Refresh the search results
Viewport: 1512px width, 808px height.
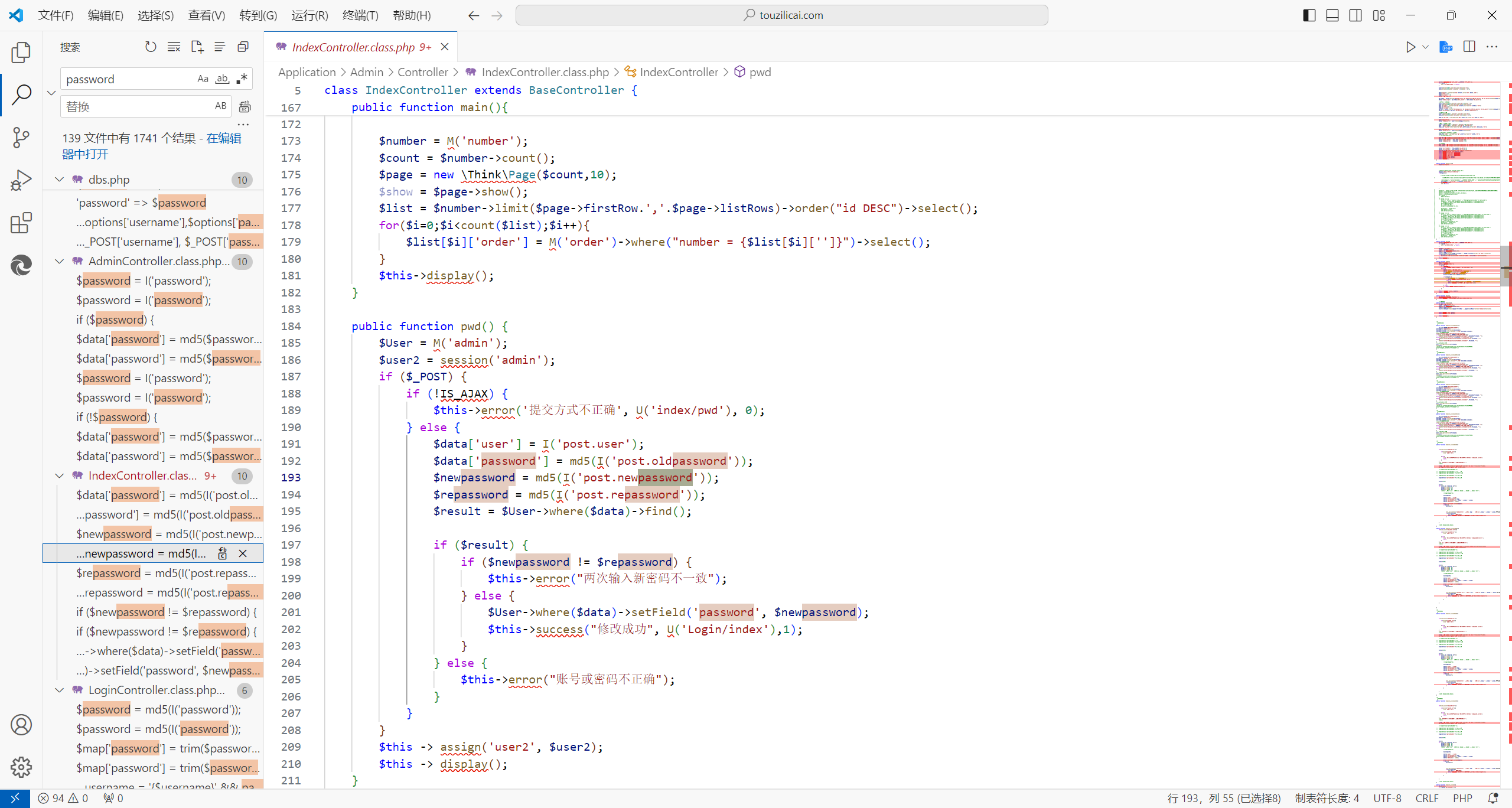[151, 47]
